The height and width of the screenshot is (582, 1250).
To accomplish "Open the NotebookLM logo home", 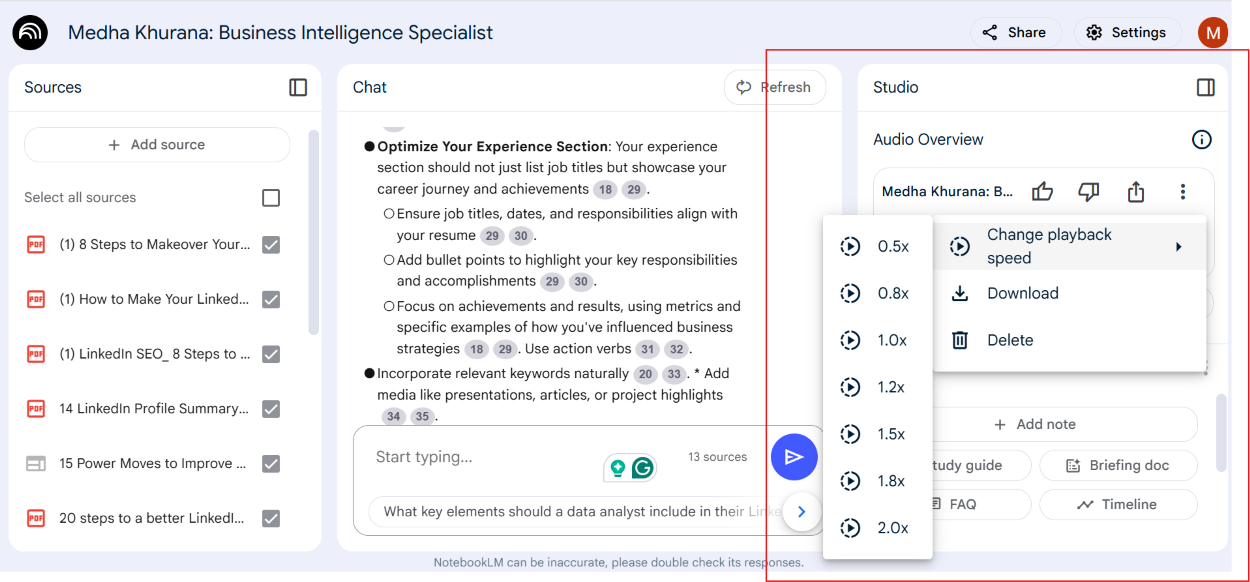I will 30,33.
